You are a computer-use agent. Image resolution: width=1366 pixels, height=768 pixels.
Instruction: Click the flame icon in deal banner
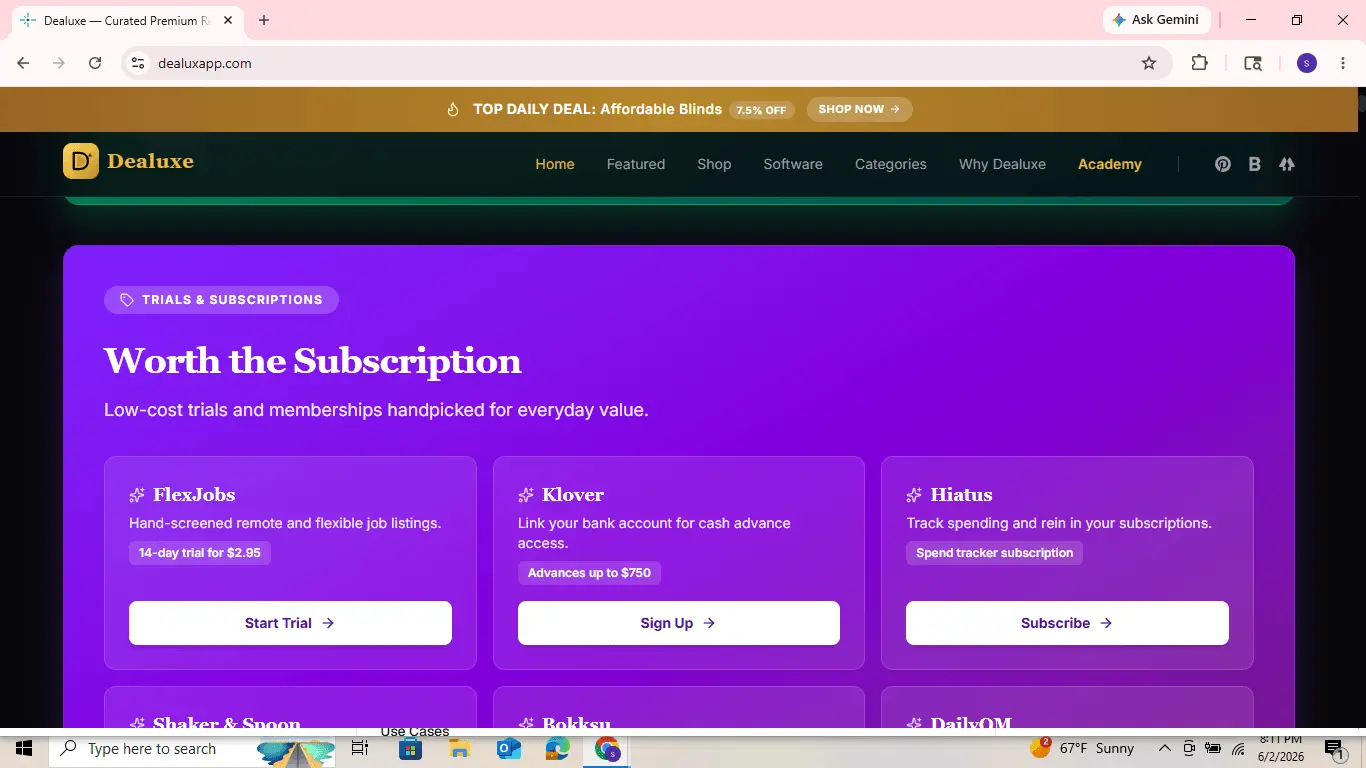tap(453, 109)
